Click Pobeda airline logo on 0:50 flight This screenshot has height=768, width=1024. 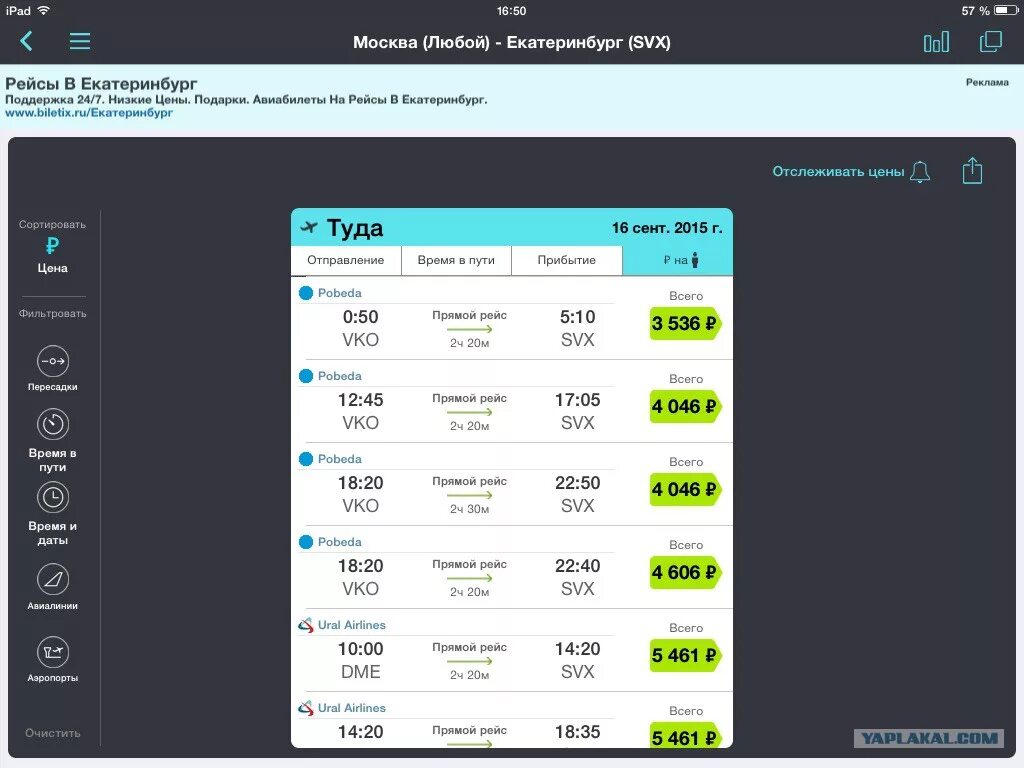click(x=306, y=293)
